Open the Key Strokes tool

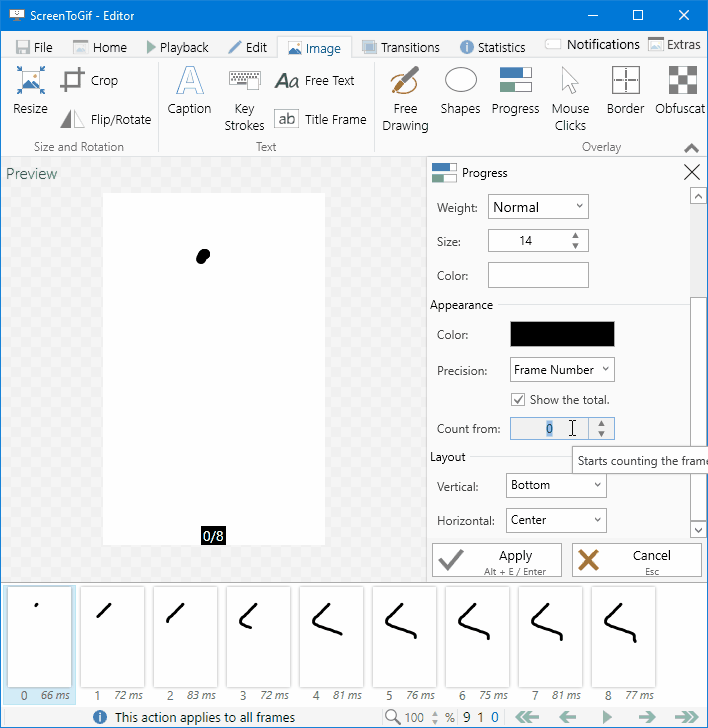point(244,99)
